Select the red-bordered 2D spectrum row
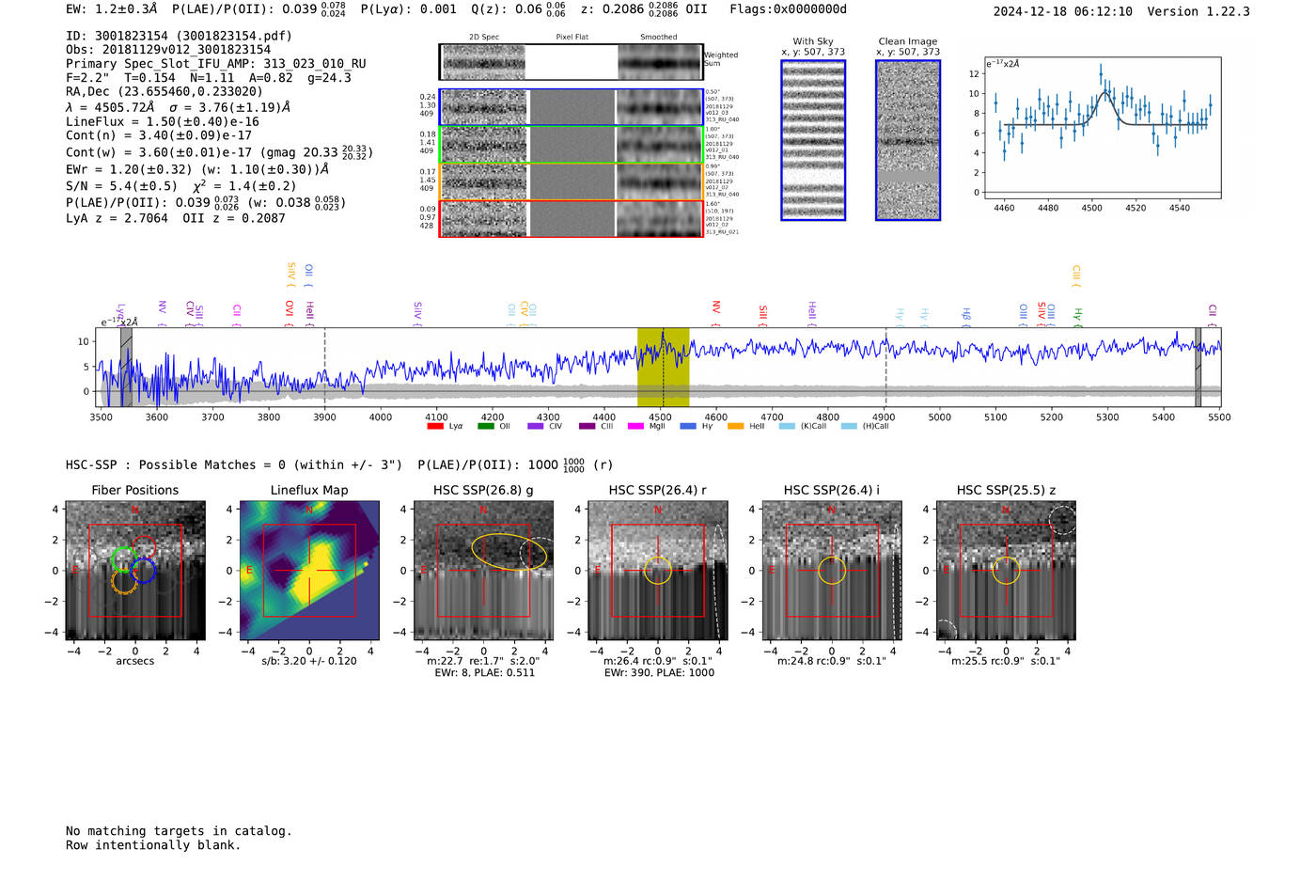Image resolution: width=1316 pixels, height=896 pixels. (571, 218)
